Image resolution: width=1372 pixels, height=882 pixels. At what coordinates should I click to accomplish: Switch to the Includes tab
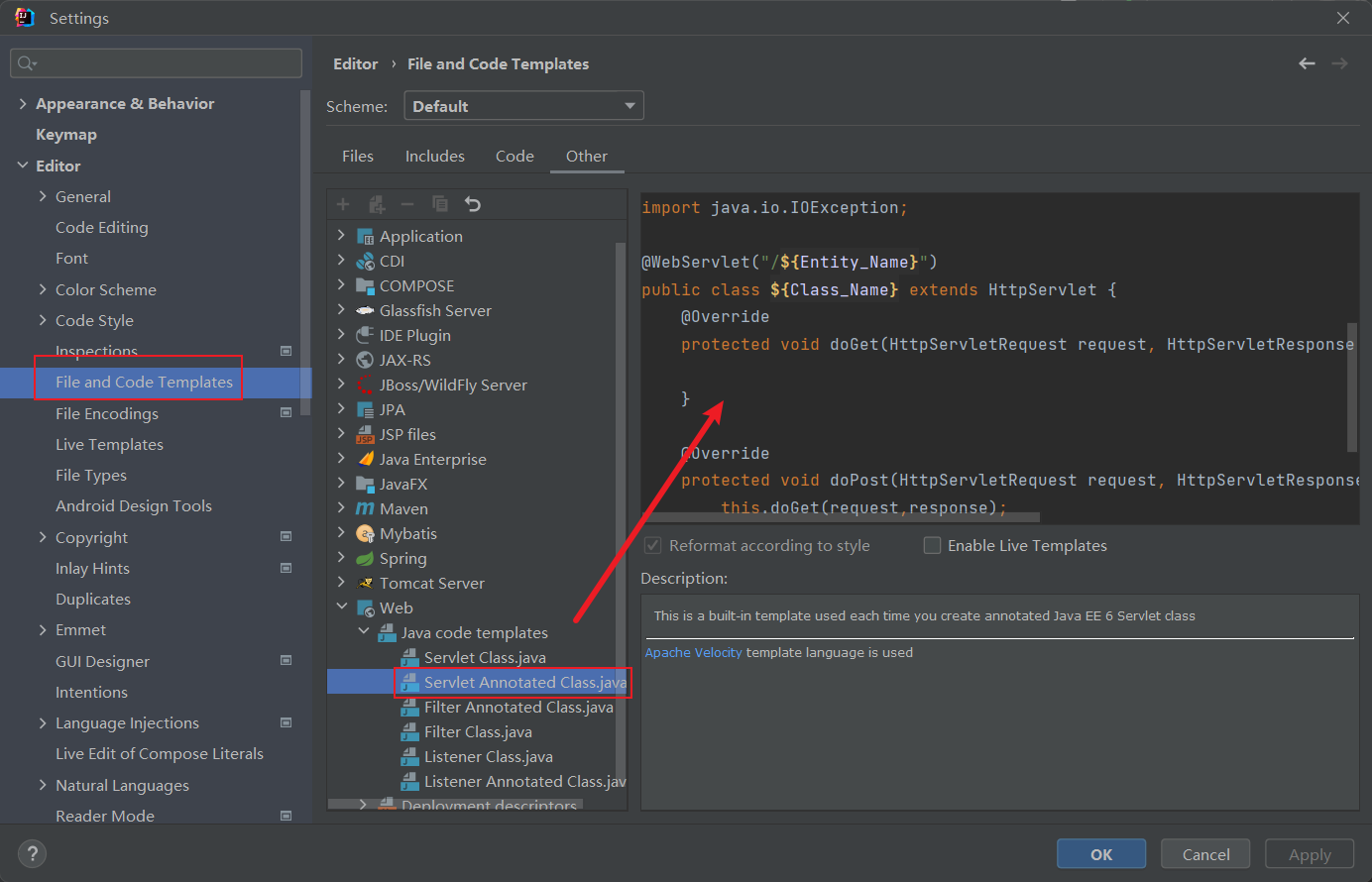[x=434, y=156]
